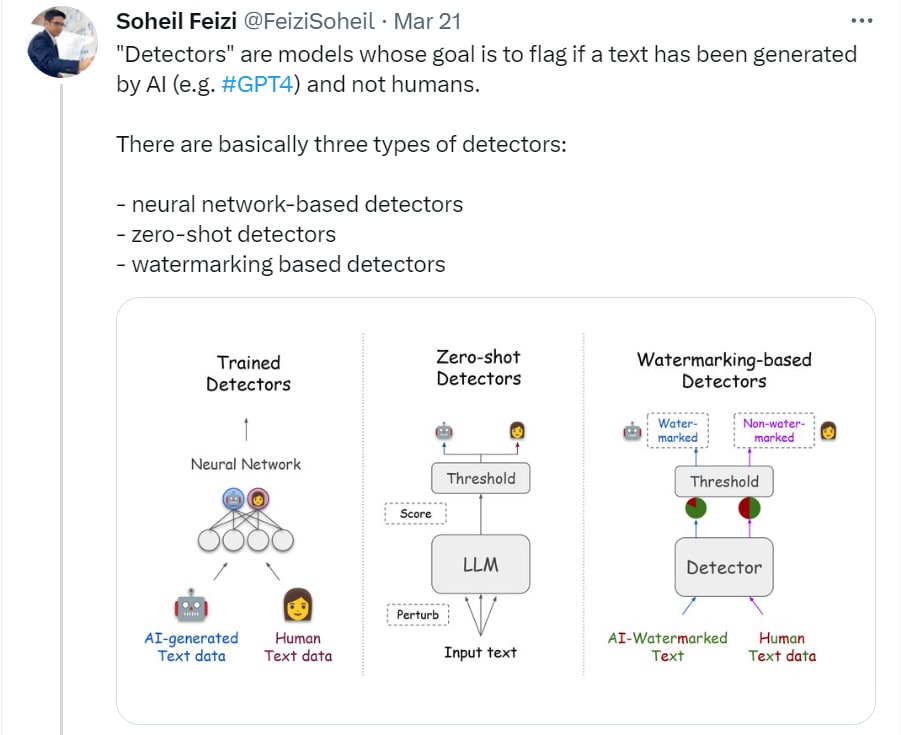Click the dashed Score label box
Screen dimensions: 901x735
[x=415, y=513]
